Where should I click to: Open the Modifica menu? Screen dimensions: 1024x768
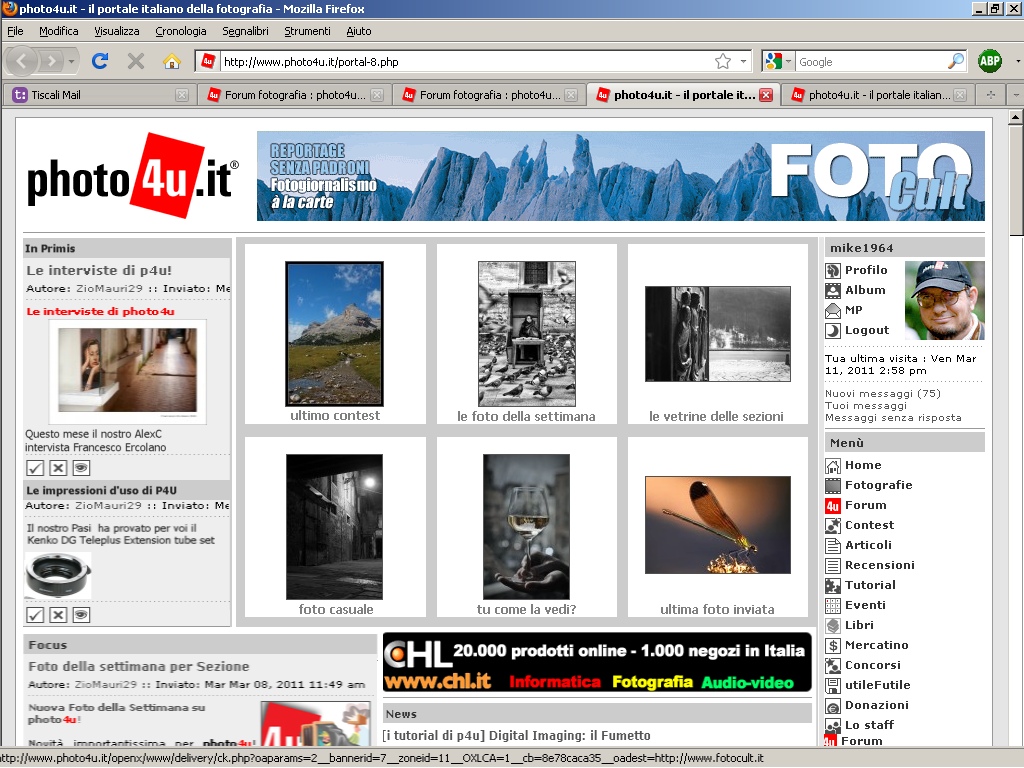pos(59,31)
